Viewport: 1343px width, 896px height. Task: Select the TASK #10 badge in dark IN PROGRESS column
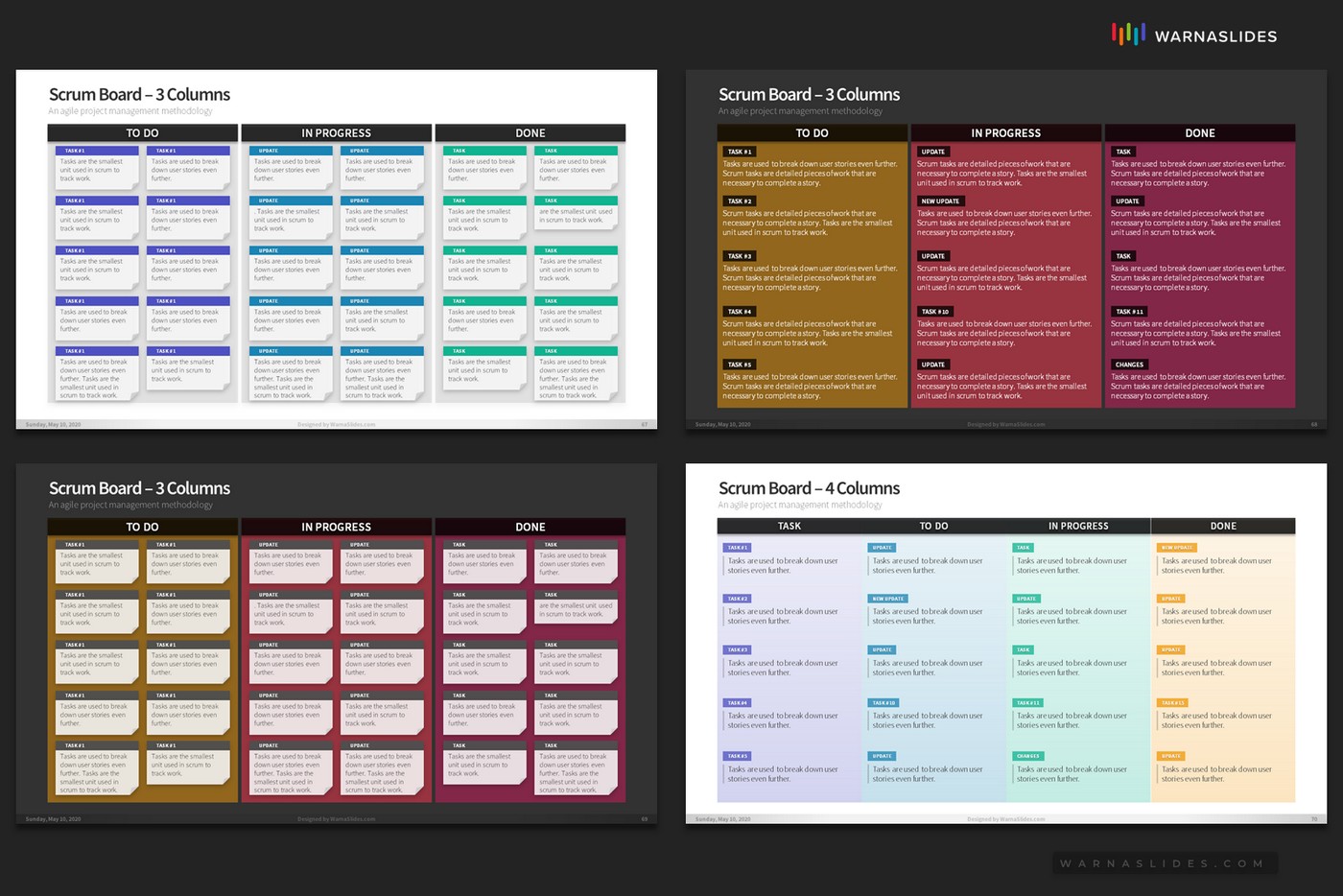click(934, 311)
